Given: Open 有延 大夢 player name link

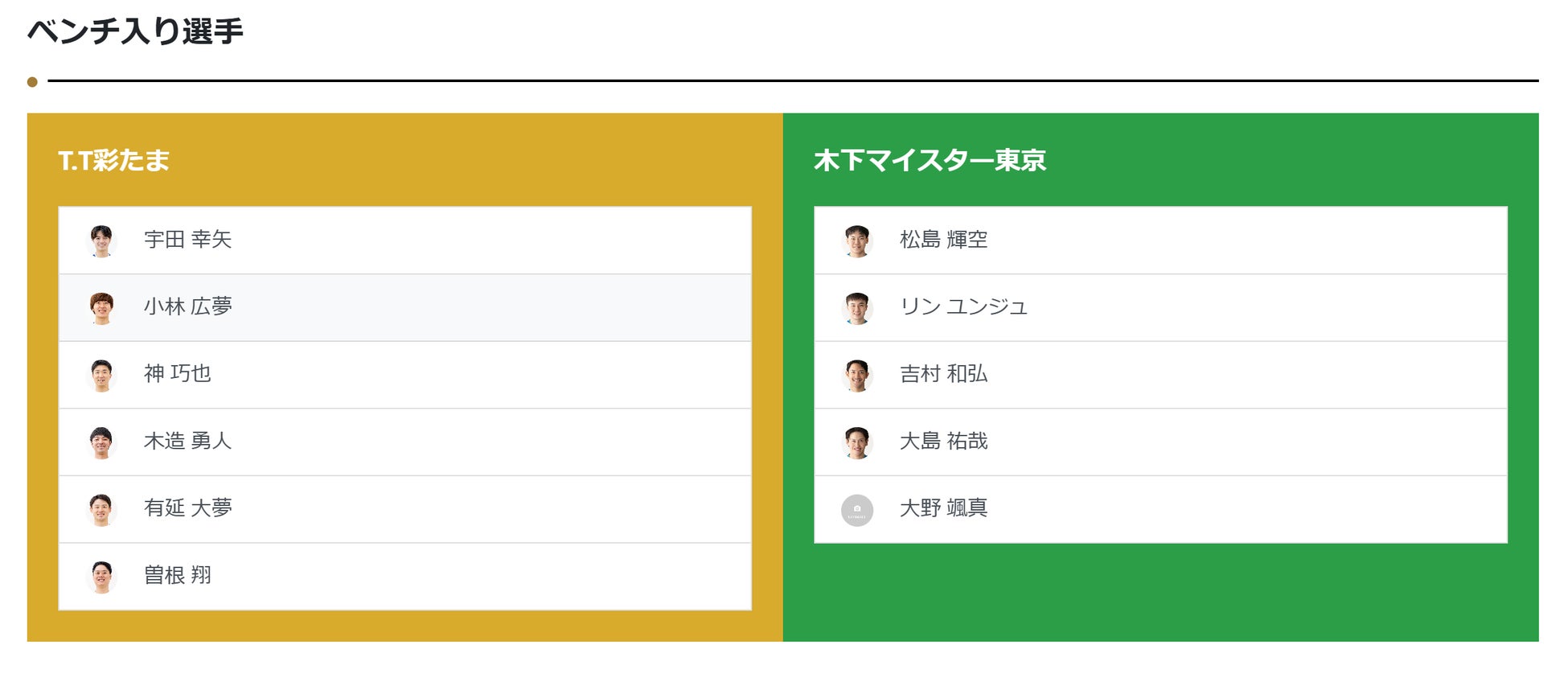Looking at the screenshot, I should (x=187, y=508).
